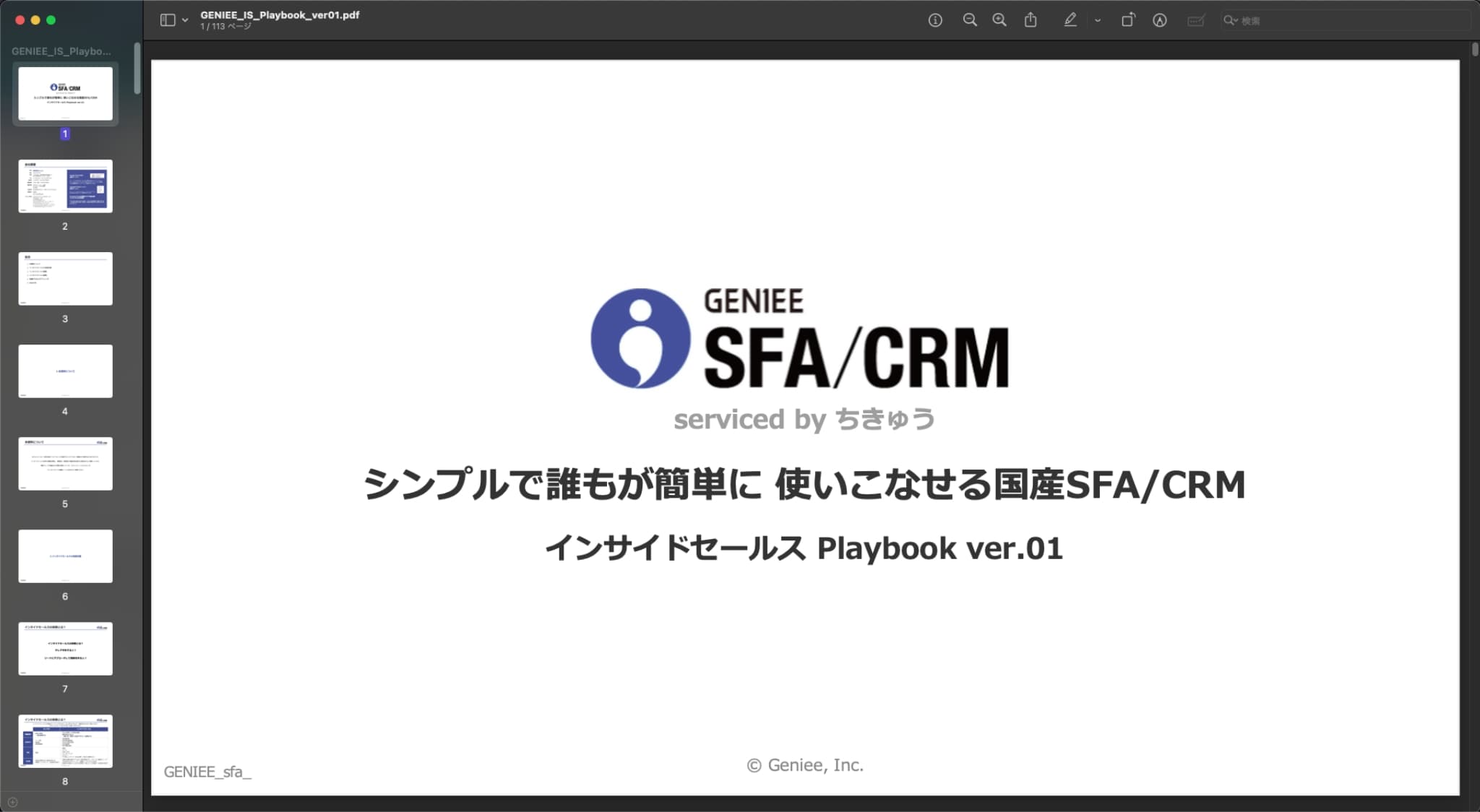Go to page 7 thumbnail
Image resolution: width=1480 pixels, height=812 pixels.
[65, 649]
